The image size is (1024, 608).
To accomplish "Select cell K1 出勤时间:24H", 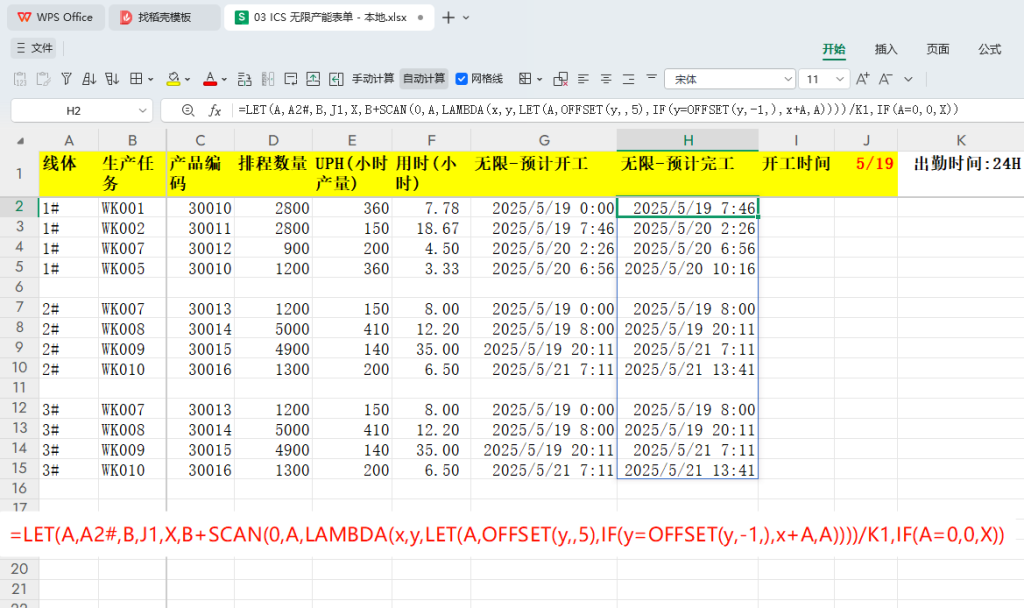I will click(961, 174).
